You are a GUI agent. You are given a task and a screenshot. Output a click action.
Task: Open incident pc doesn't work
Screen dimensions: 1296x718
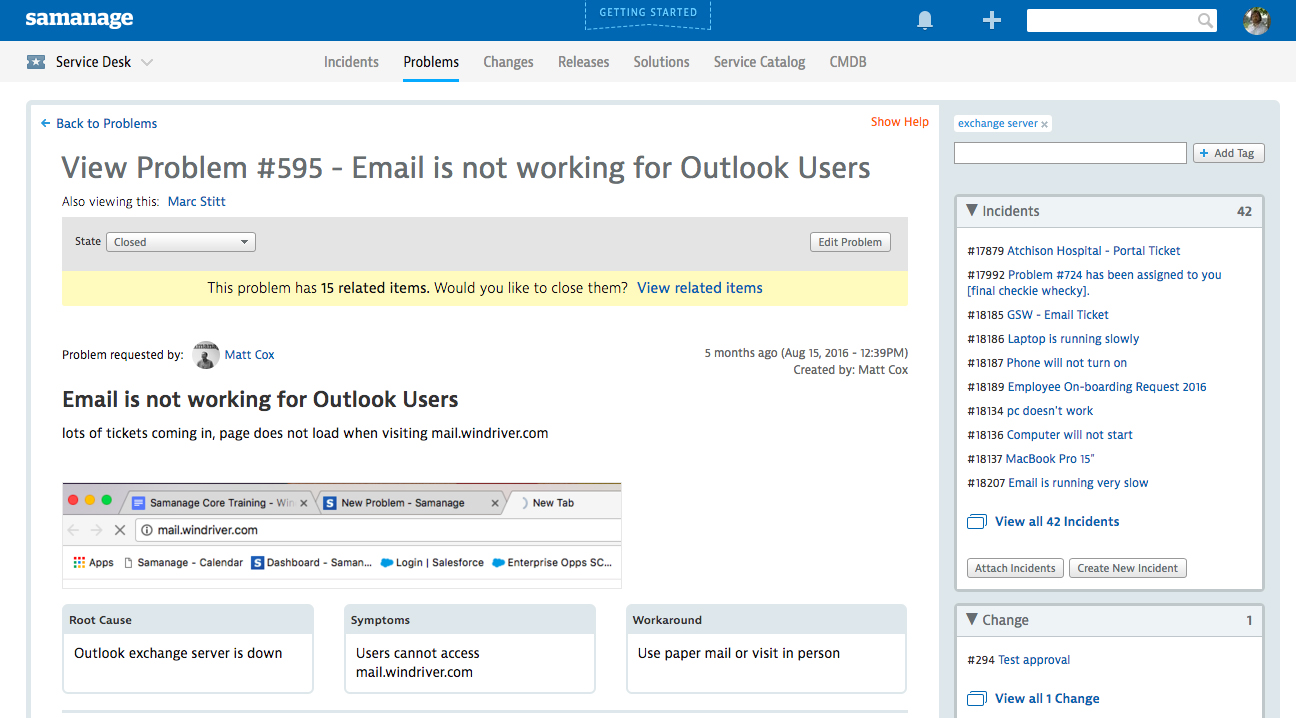click(x=1050, y=411)
